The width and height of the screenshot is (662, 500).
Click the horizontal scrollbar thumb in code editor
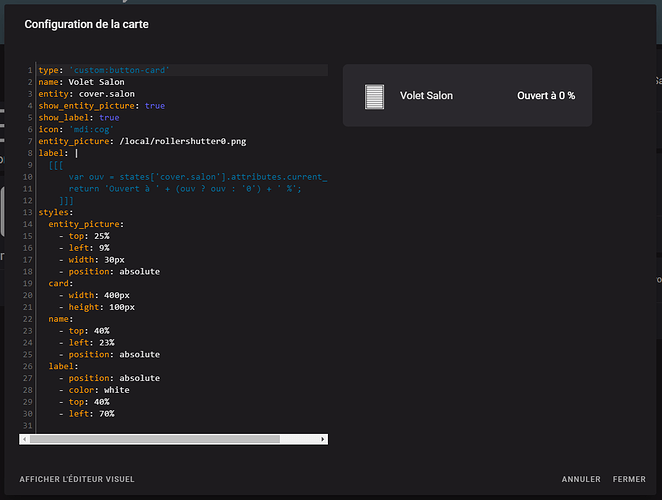point(155,439)
